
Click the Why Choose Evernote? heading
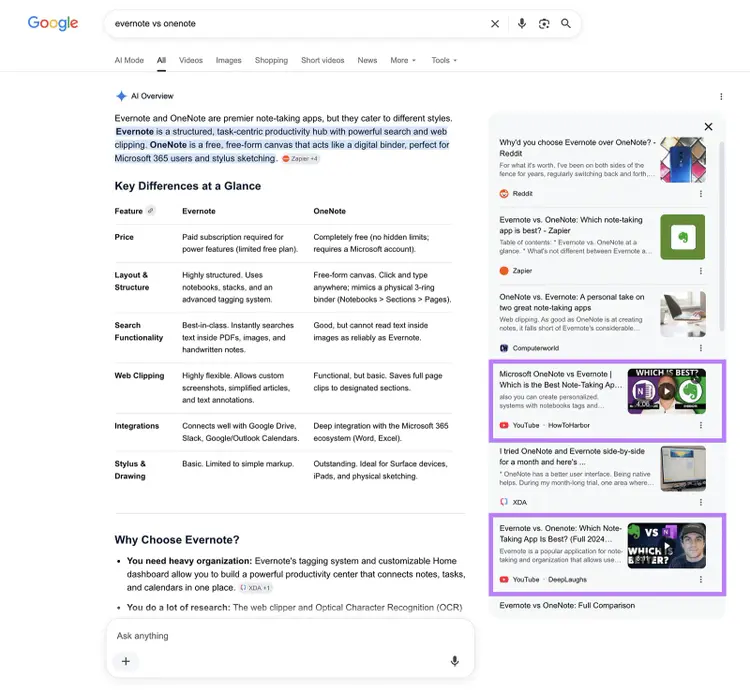176,540
